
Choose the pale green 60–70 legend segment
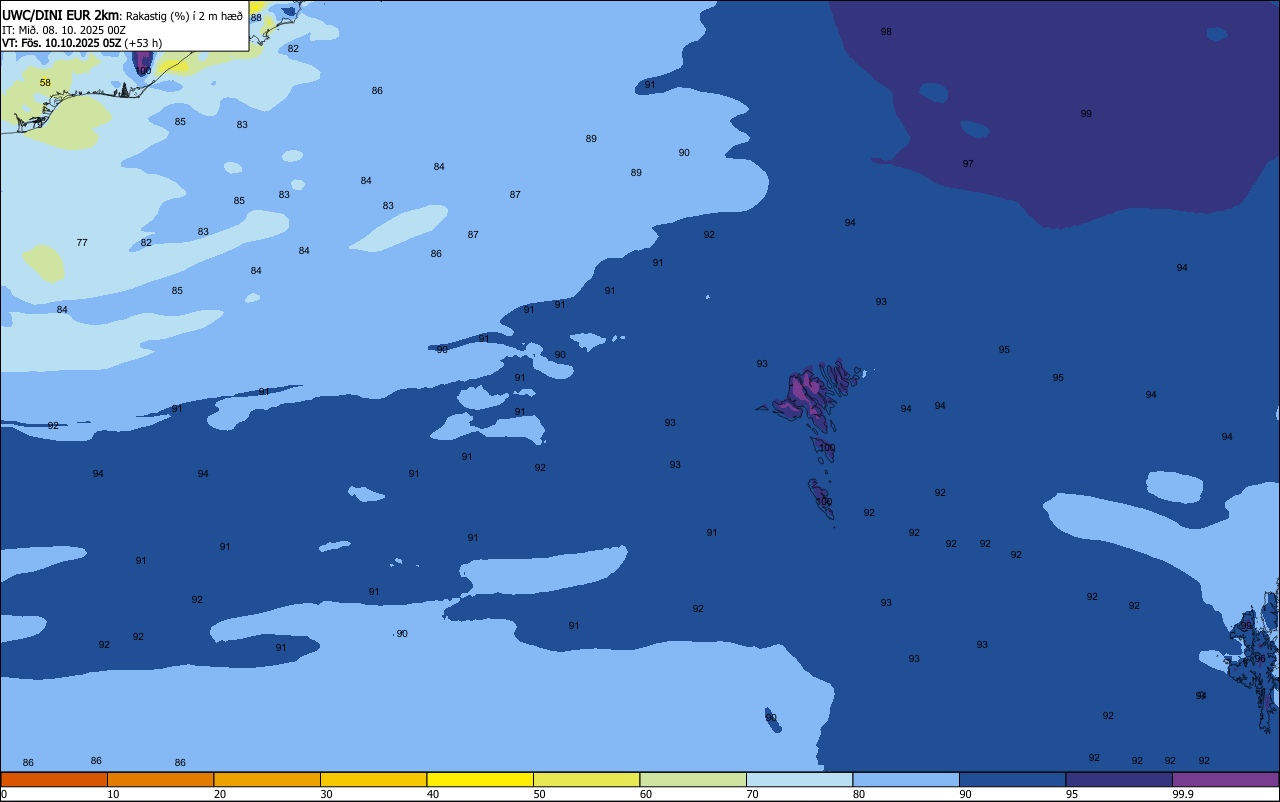693,779
